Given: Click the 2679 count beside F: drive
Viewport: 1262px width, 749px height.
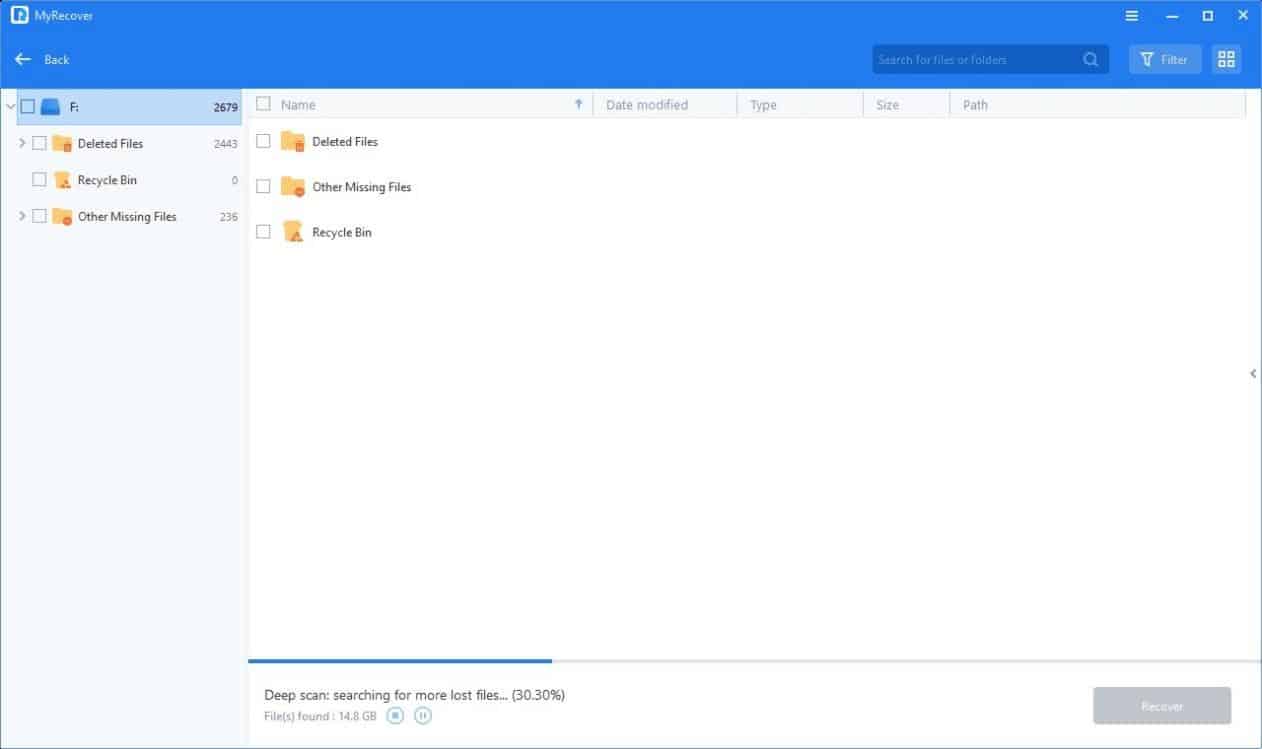Looking at the screenshot, I should pyautogui.click(x=226, y=107).
